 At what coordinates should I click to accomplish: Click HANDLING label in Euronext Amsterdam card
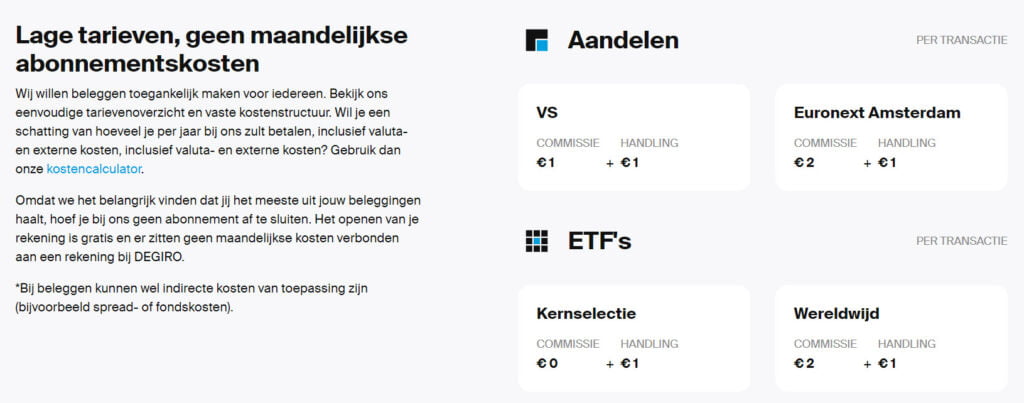pos(906,142)
